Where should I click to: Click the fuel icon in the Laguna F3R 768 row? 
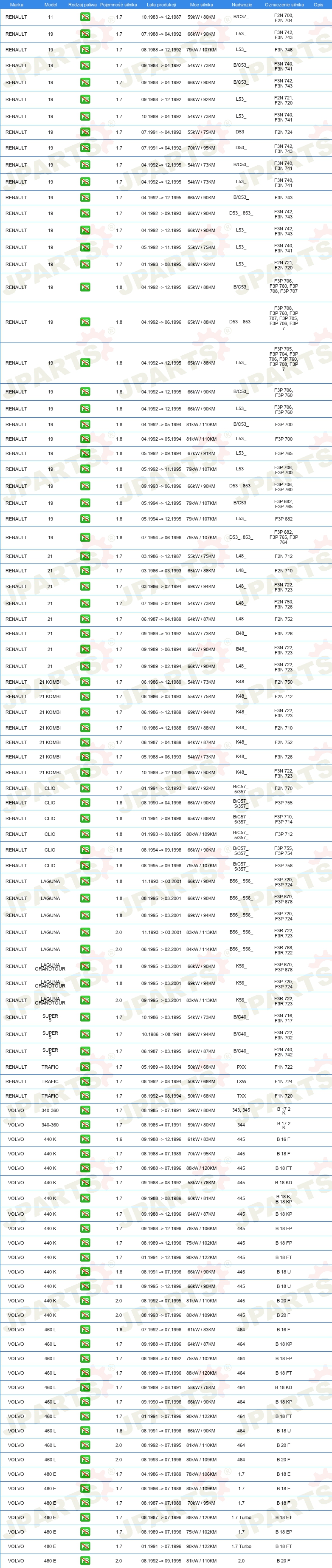85,950
